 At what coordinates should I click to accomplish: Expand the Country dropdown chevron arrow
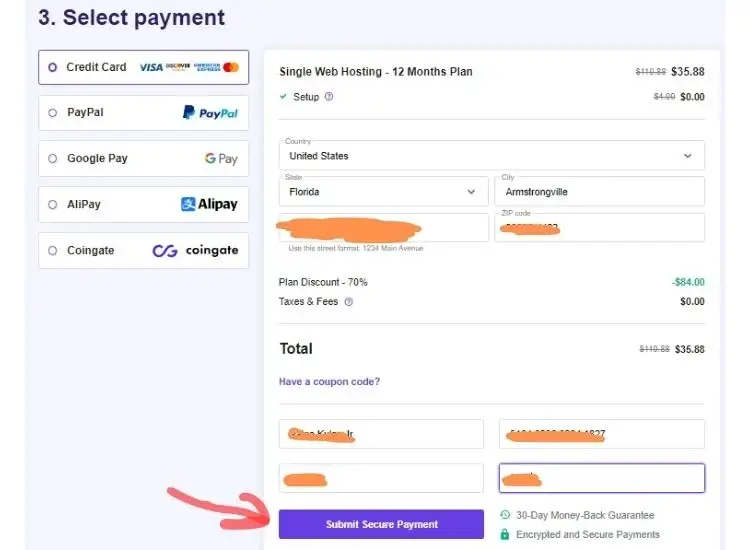coord(687,156)
